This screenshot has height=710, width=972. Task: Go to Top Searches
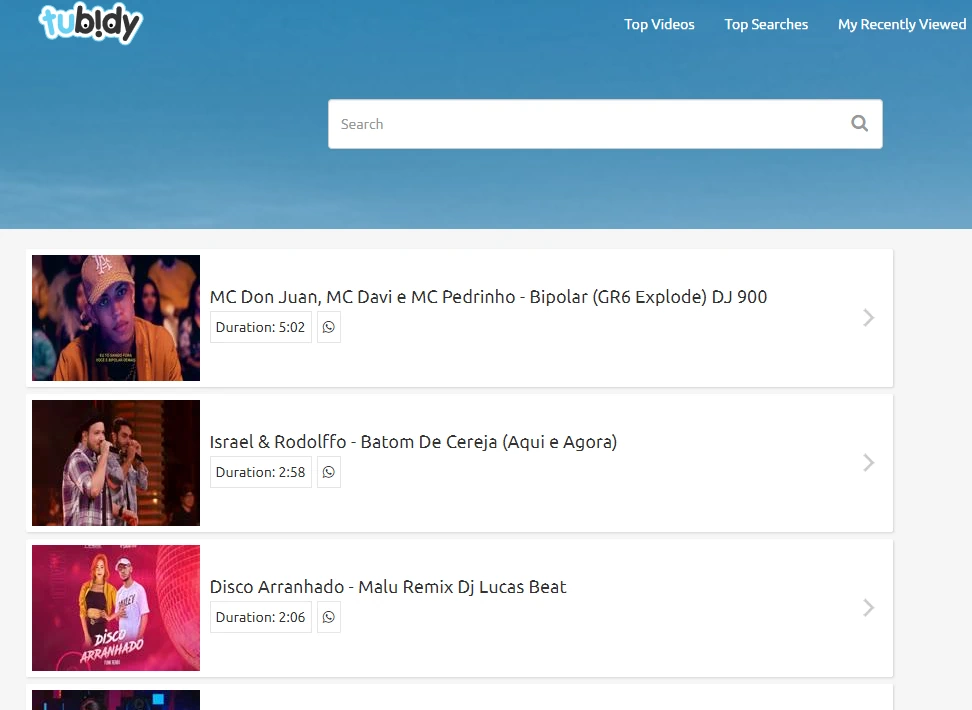tap(766, 24)
